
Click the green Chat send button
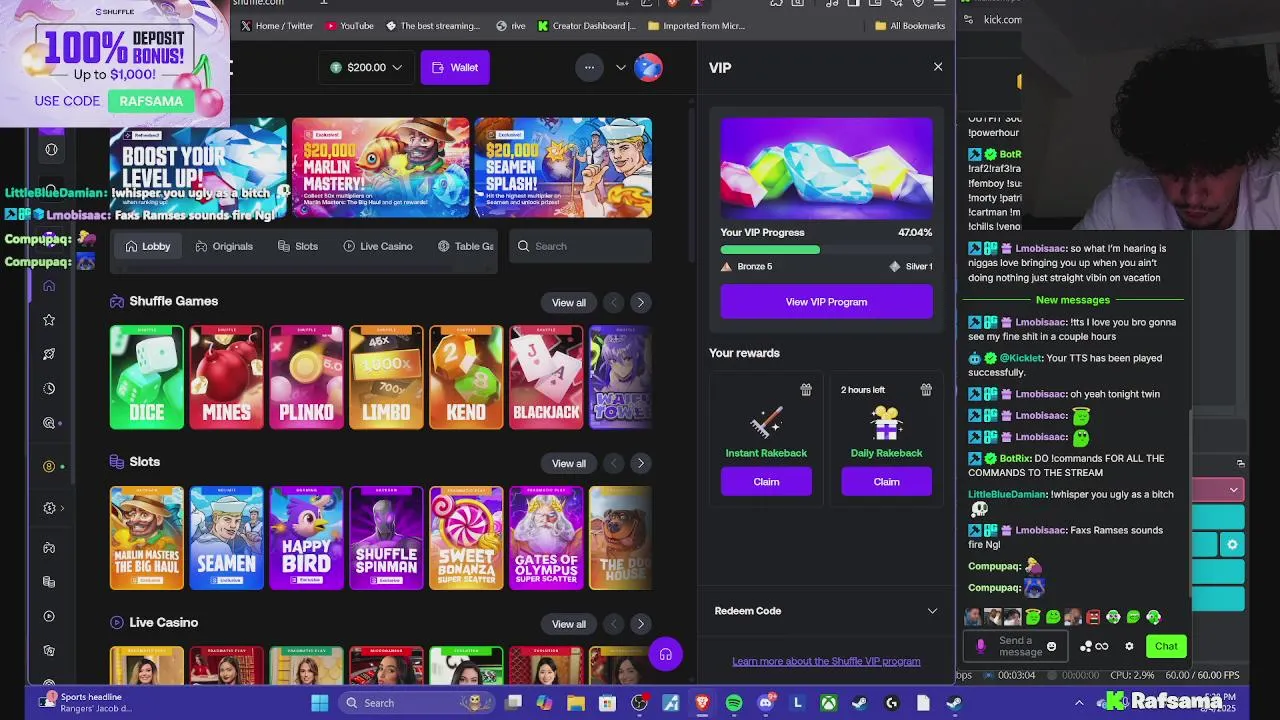pos(1166,646)
